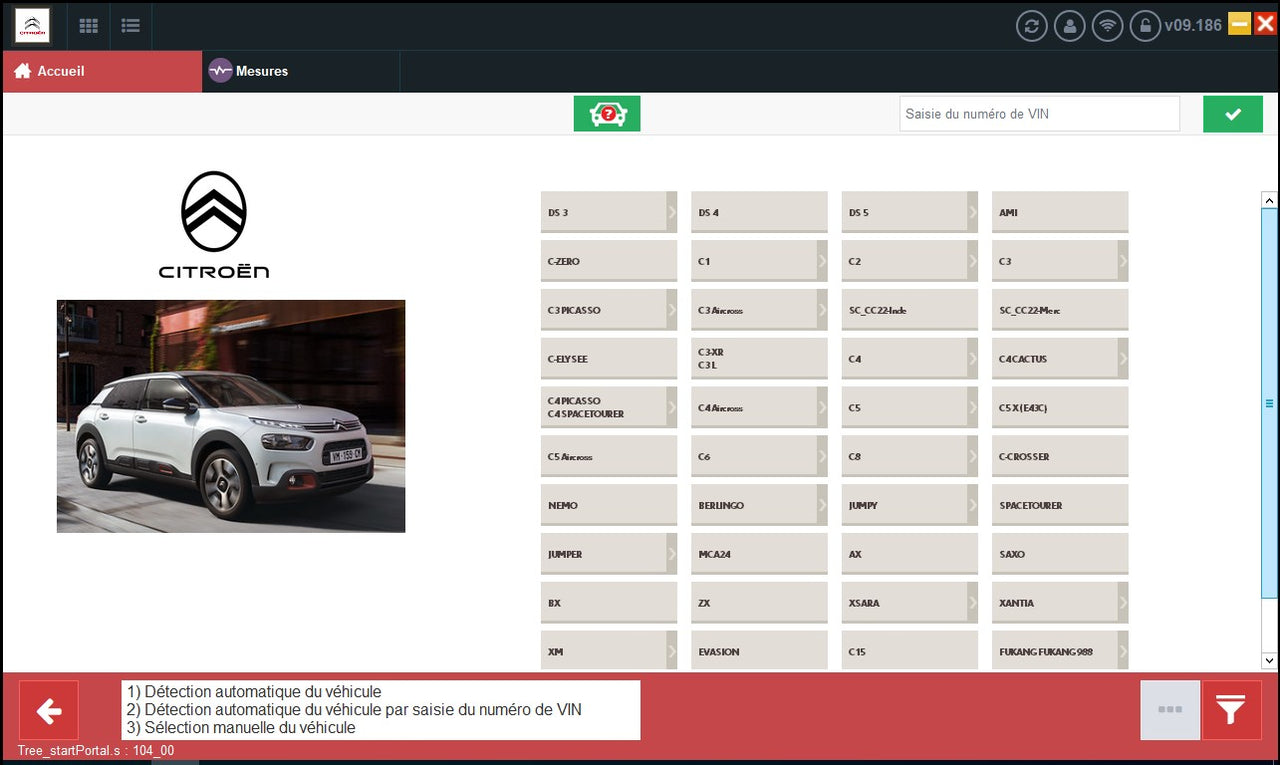1280x765 pixels.
Task: Click the Wi-Fi connectivity icon
Action: tap(1107, 25)
